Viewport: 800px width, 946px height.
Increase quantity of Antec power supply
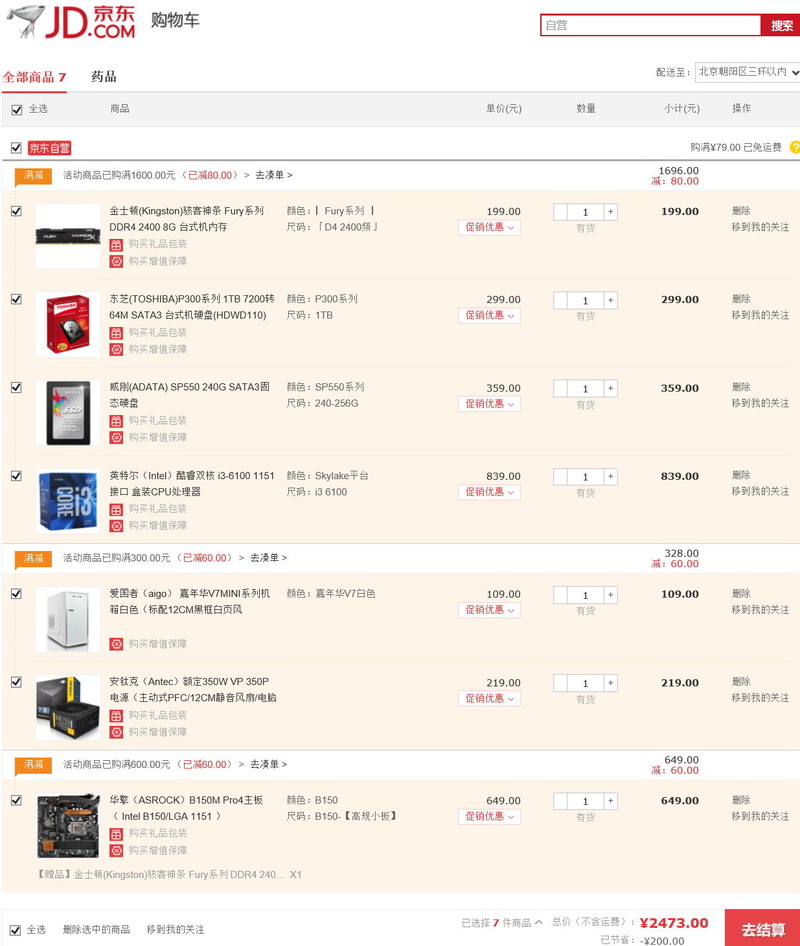pos(611,683)
